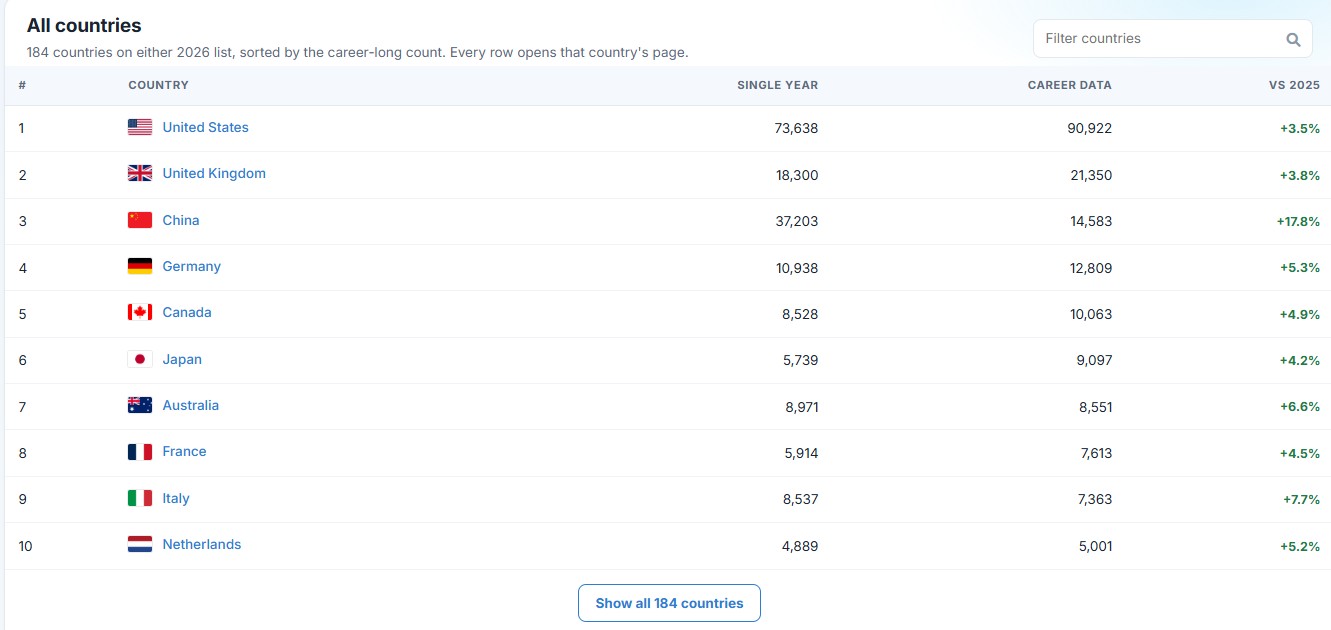Click the China row's +17.8% change value

tap(1298, 221)
